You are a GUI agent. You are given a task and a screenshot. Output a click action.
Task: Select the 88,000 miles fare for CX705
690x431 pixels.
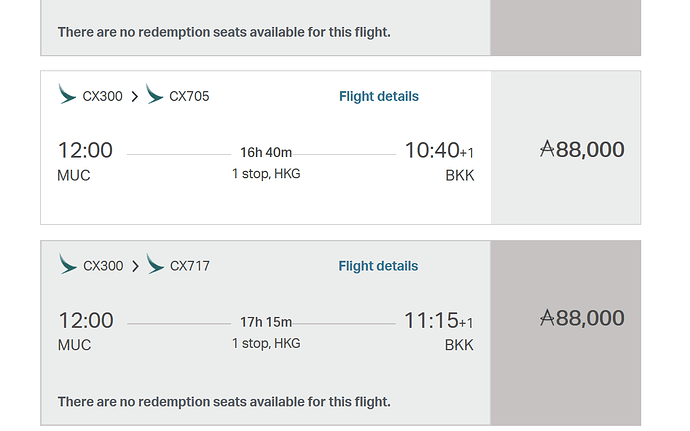pyautogui.click(x=582, y=150)
